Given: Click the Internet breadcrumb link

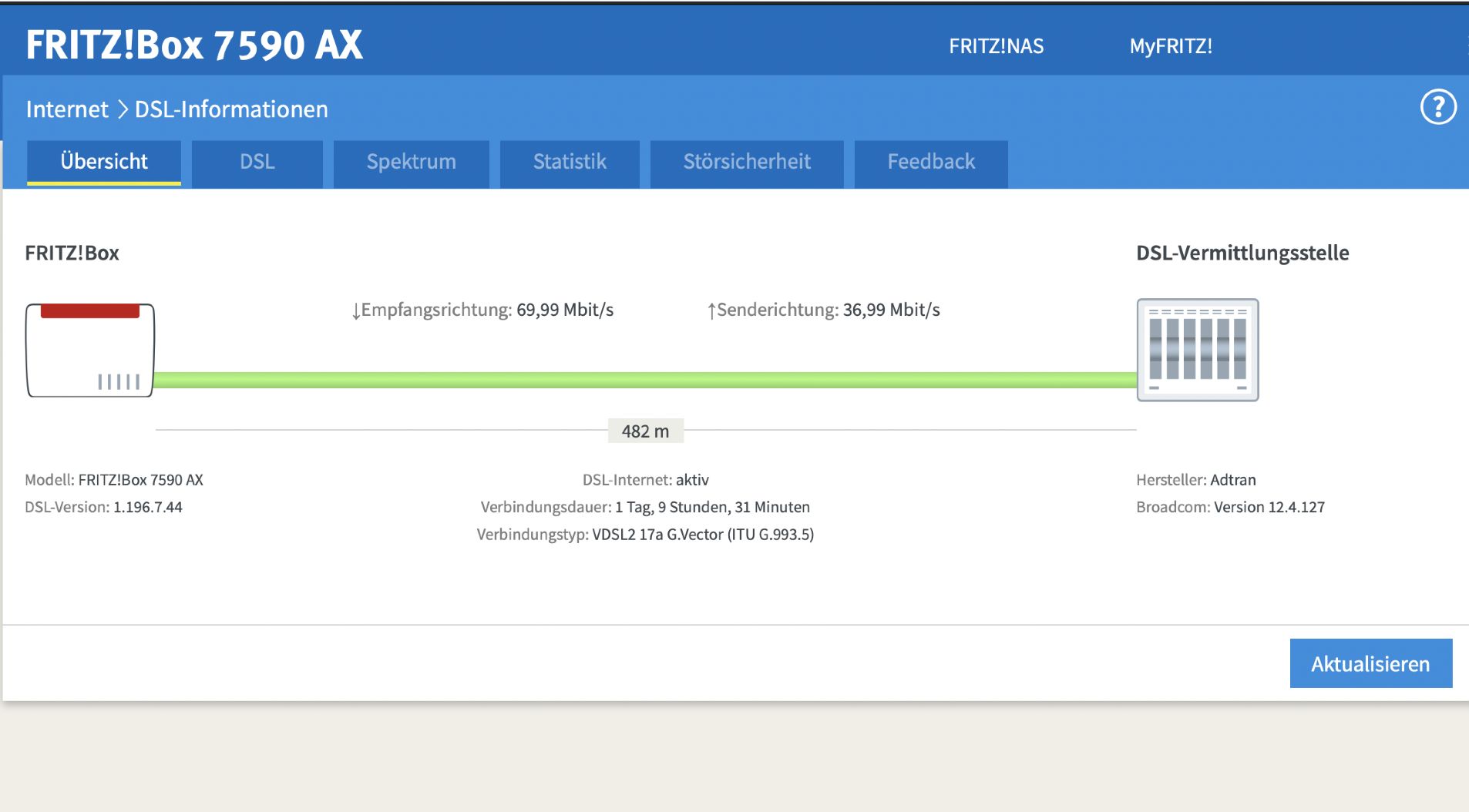Looking at the screenshot, I should 67,109.
